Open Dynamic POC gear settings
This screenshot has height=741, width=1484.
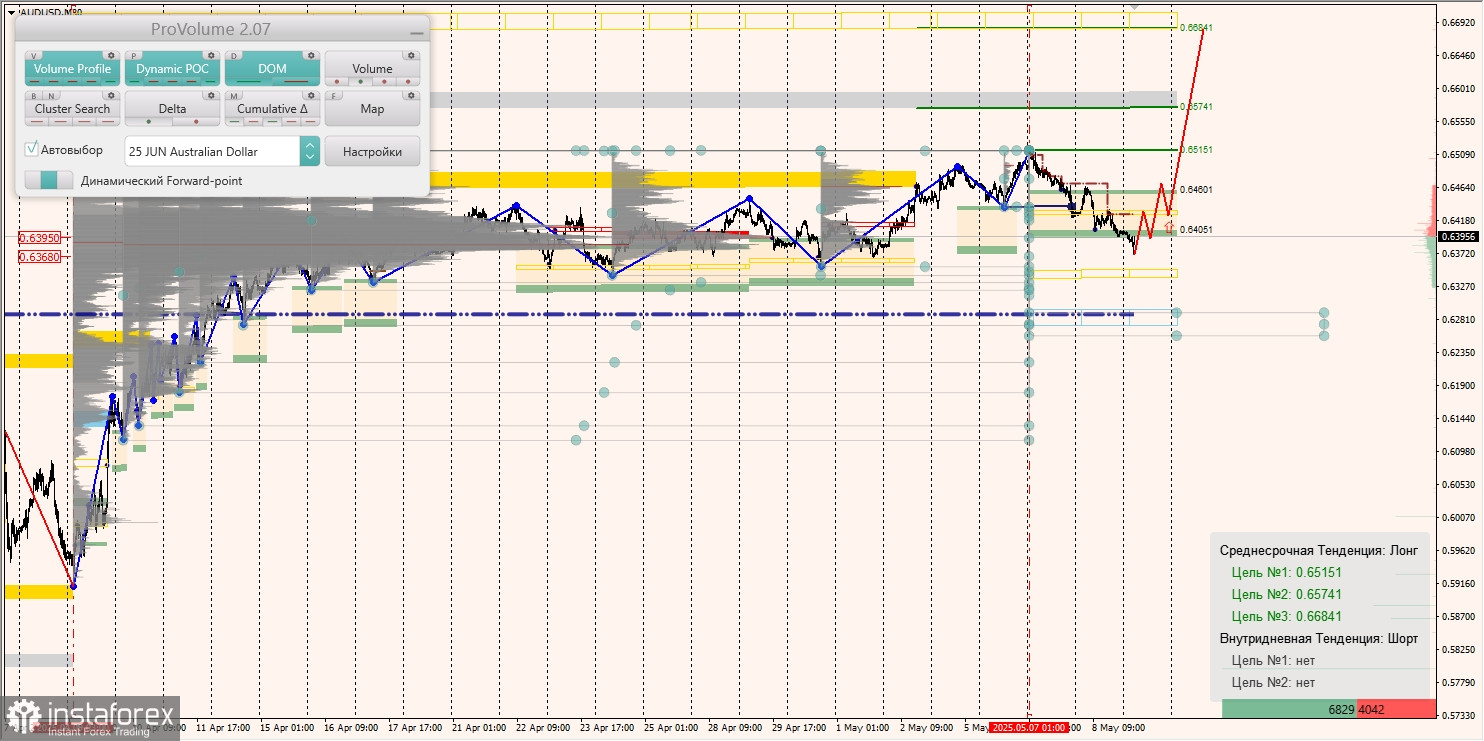point(211,55)
